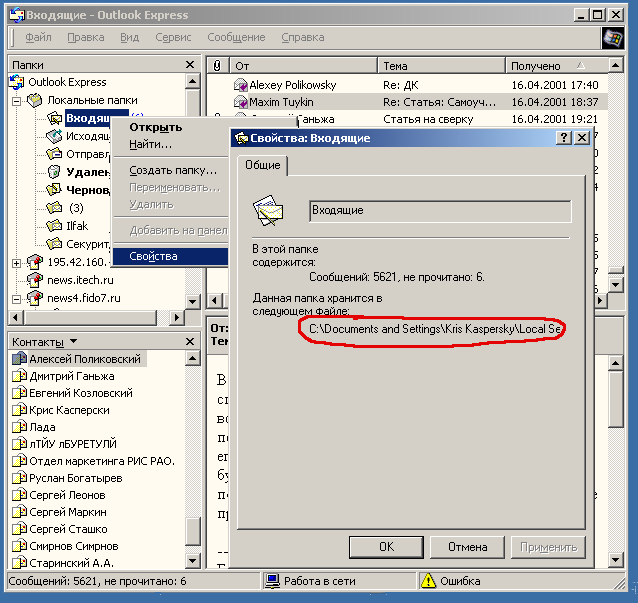Click the file path starting C:\Documents and Settings
Viewport: 638px width, 603px height.
coord(435,329)
